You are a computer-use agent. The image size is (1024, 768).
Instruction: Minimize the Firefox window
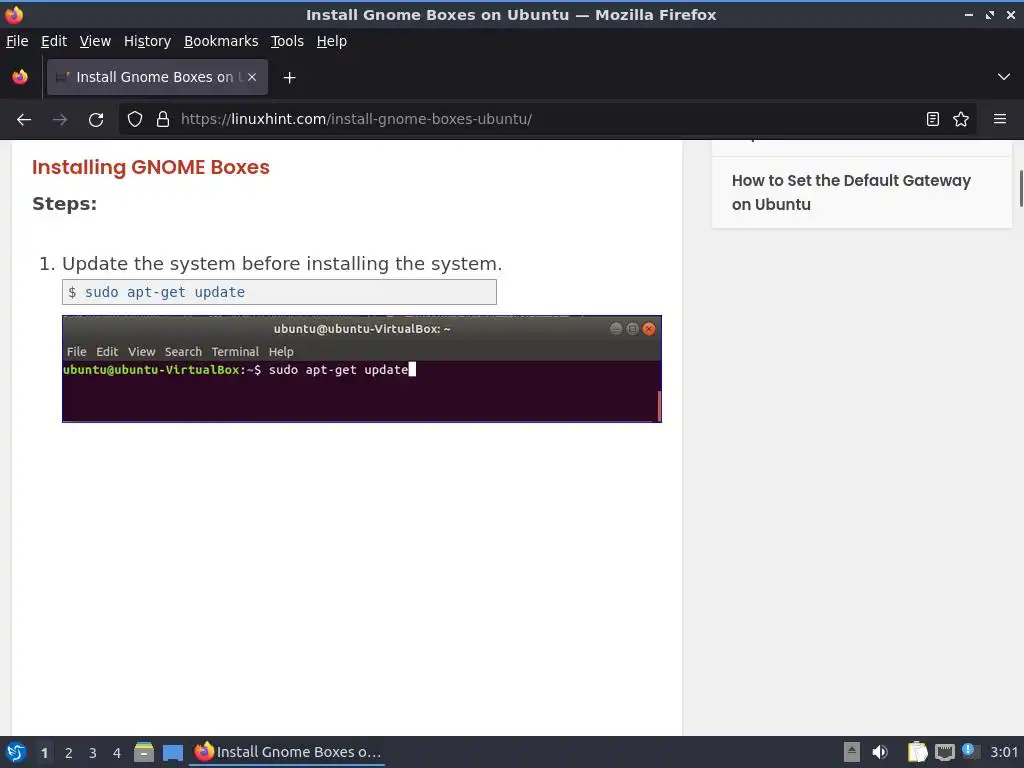click(968, 14)
